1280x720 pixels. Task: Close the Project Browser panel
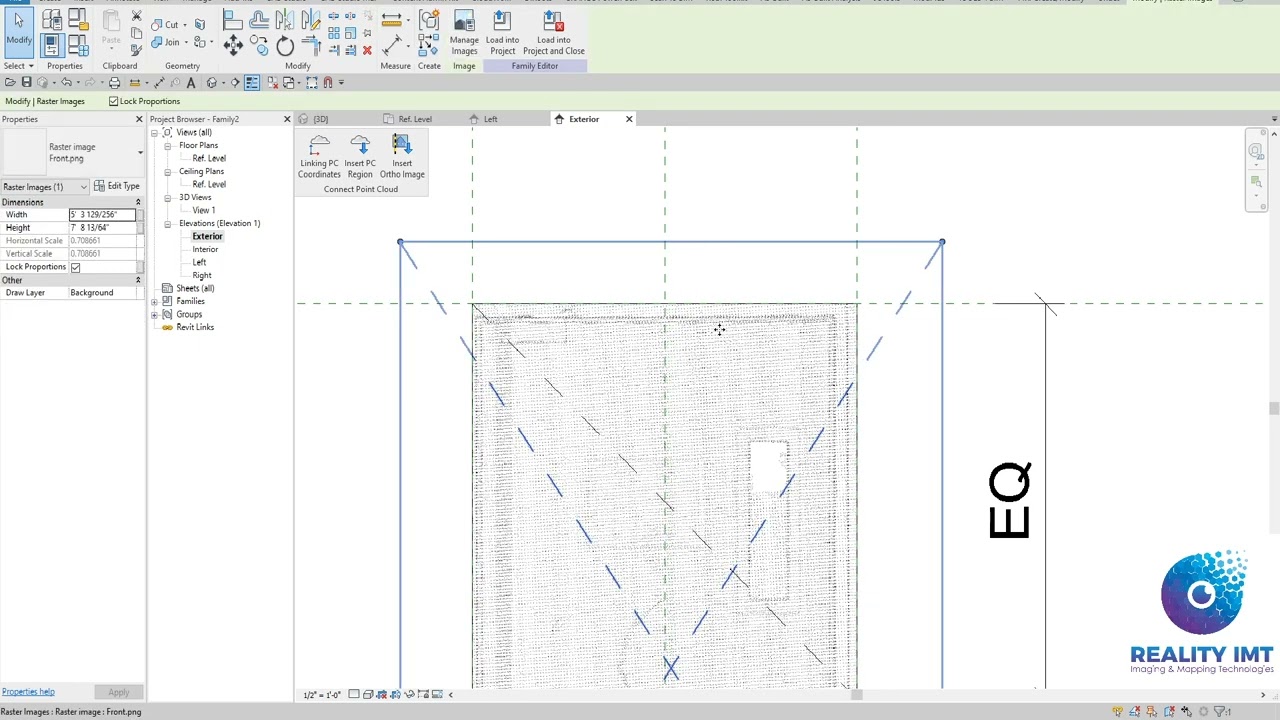(287, 119)
